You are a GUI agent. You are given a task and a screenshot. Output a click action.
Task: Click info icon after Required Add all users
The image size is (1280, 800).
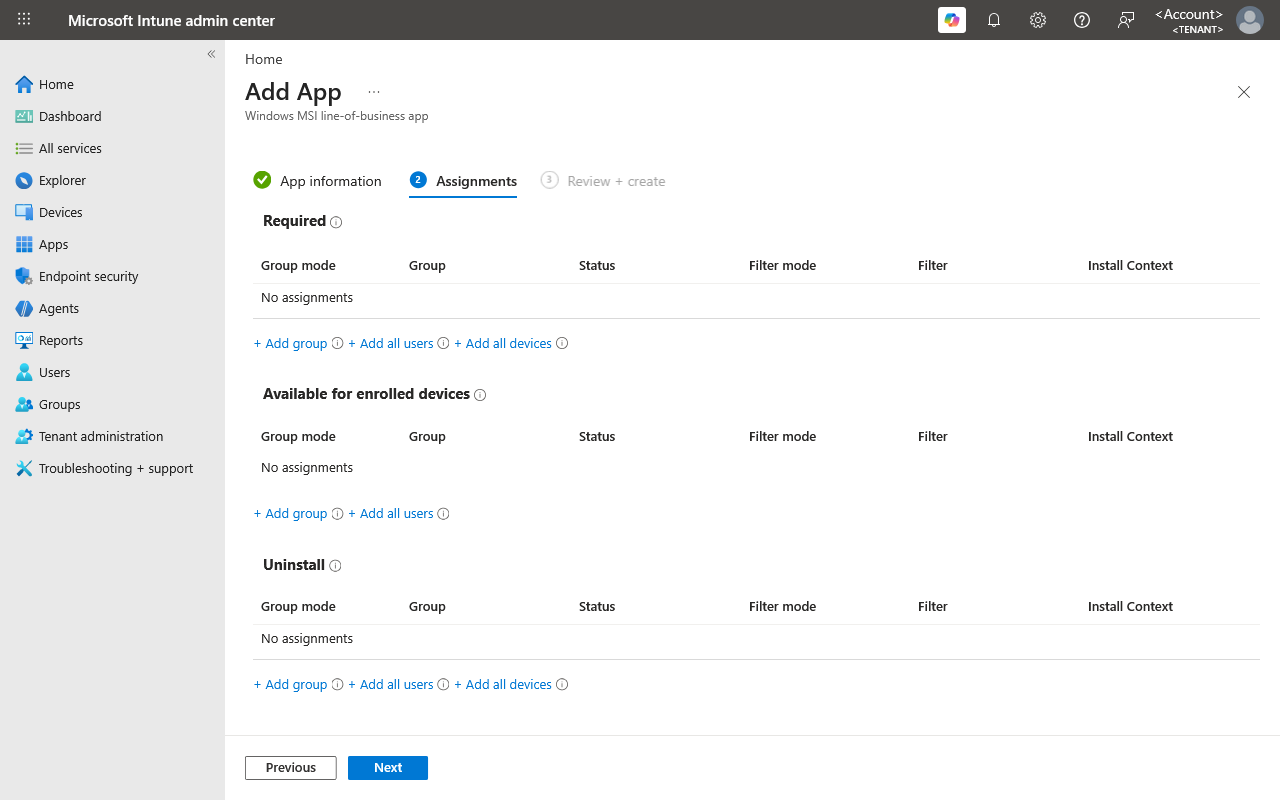pyautogui.click(x=443, y=343)
